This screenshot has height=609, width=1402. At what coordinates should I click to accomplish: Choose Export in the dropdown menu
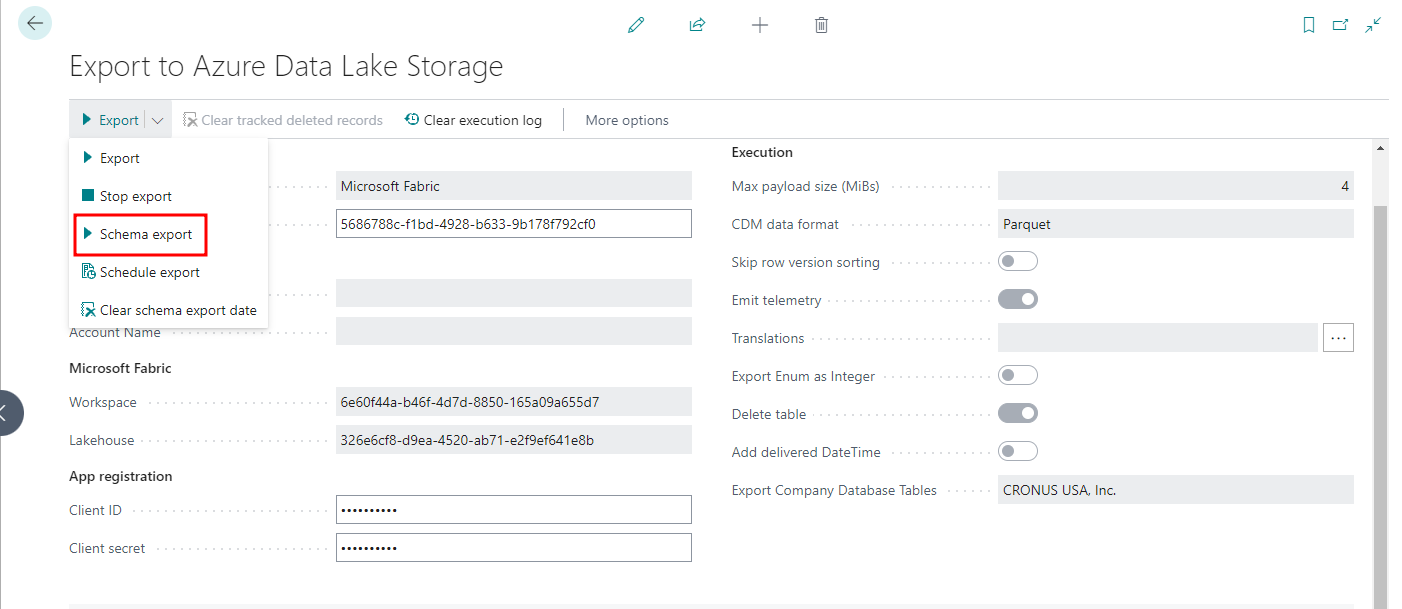[168, 158]
